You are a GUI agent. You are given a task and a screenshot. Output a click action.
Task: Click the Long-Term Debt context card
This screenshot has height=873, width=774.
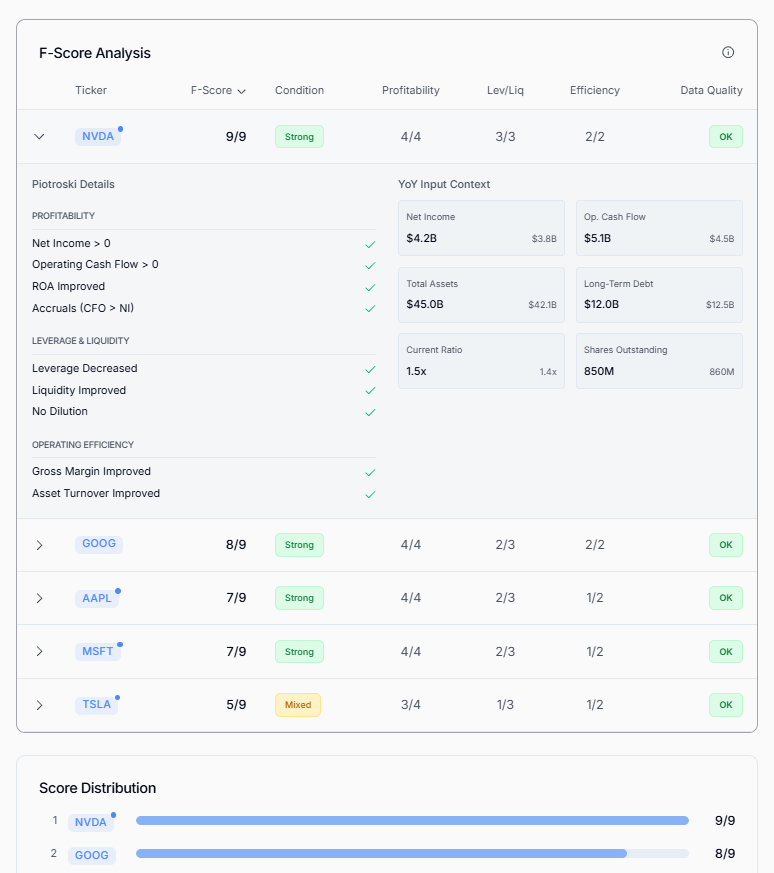click(x=659, y=295)
